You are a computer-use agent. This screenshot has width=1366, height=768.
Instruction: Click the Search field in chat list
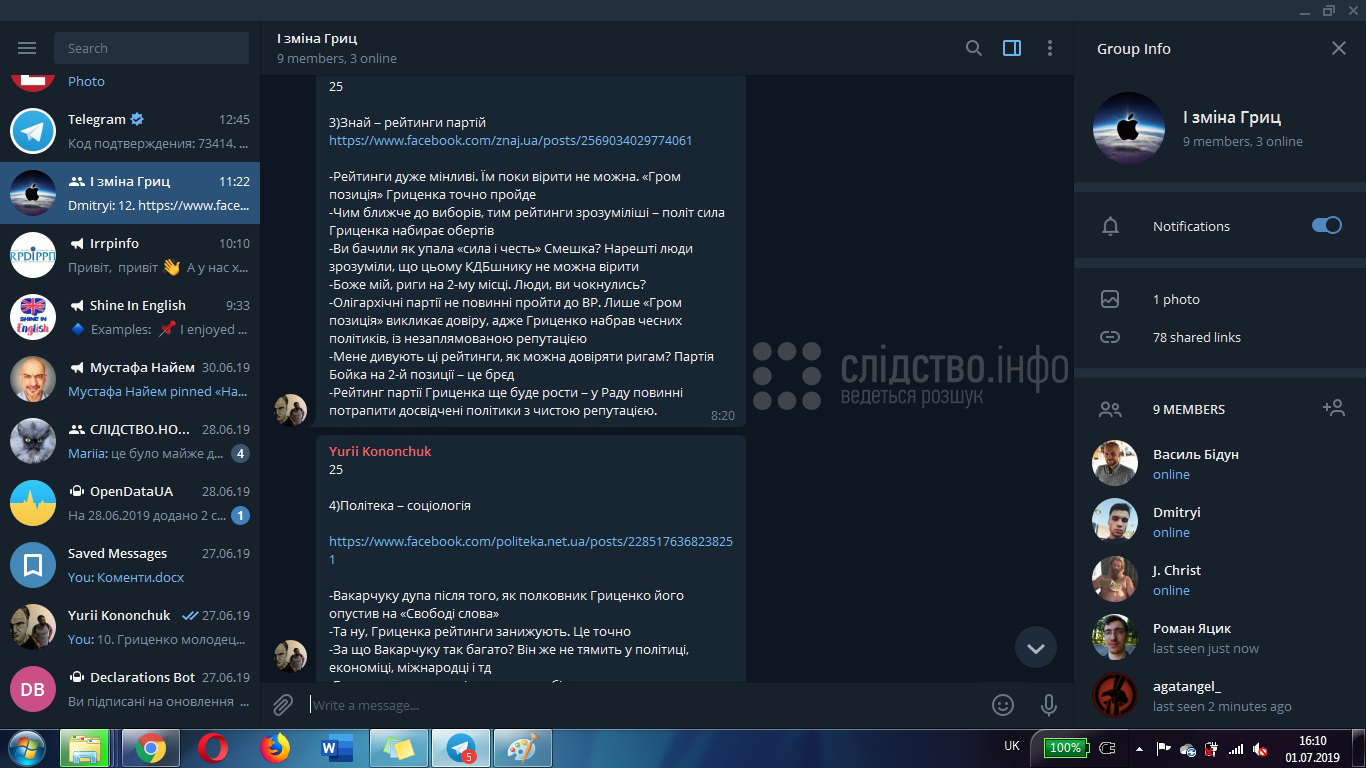tap(151, 48)
